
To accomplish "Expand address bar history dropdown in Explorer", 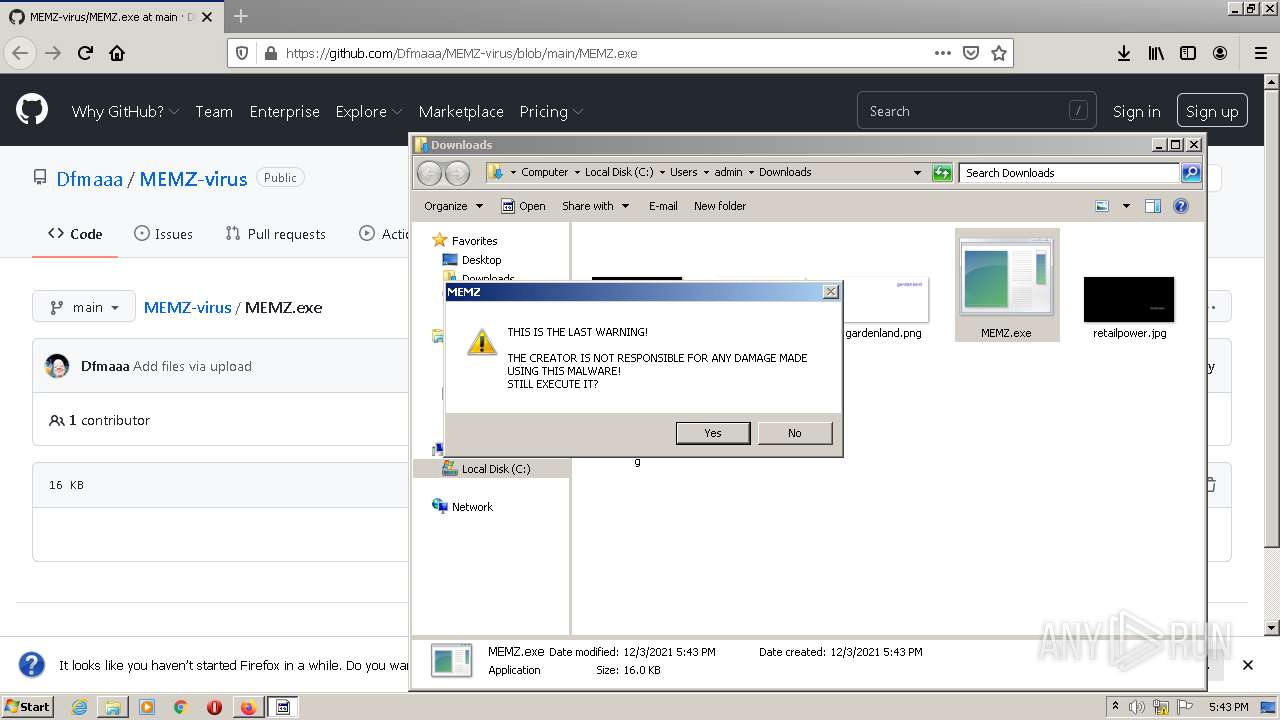I will click(x=917, y=173).
